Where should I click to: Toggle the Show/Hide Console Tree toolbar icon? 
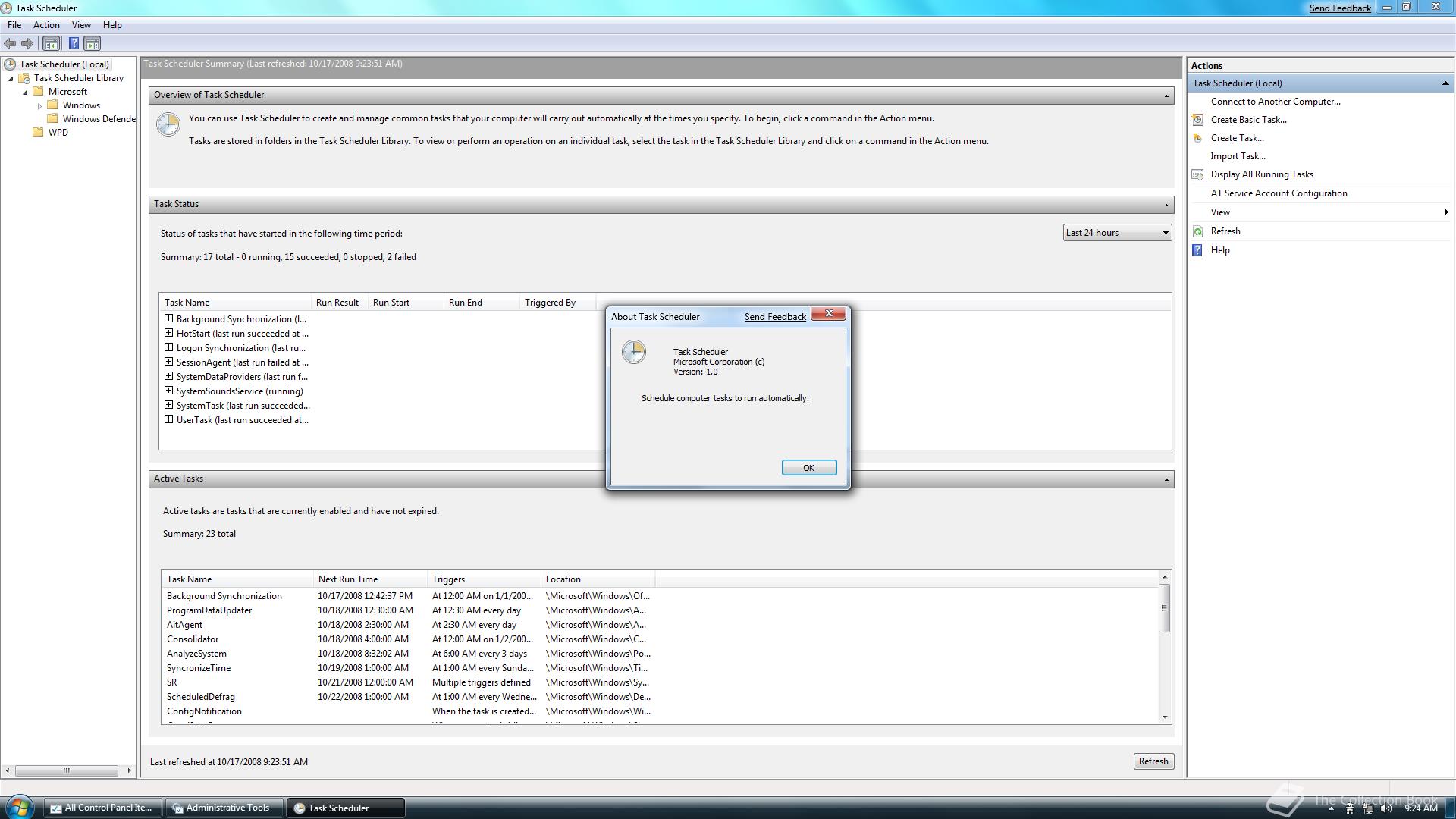pyautogui.click(x=51, y=44)
